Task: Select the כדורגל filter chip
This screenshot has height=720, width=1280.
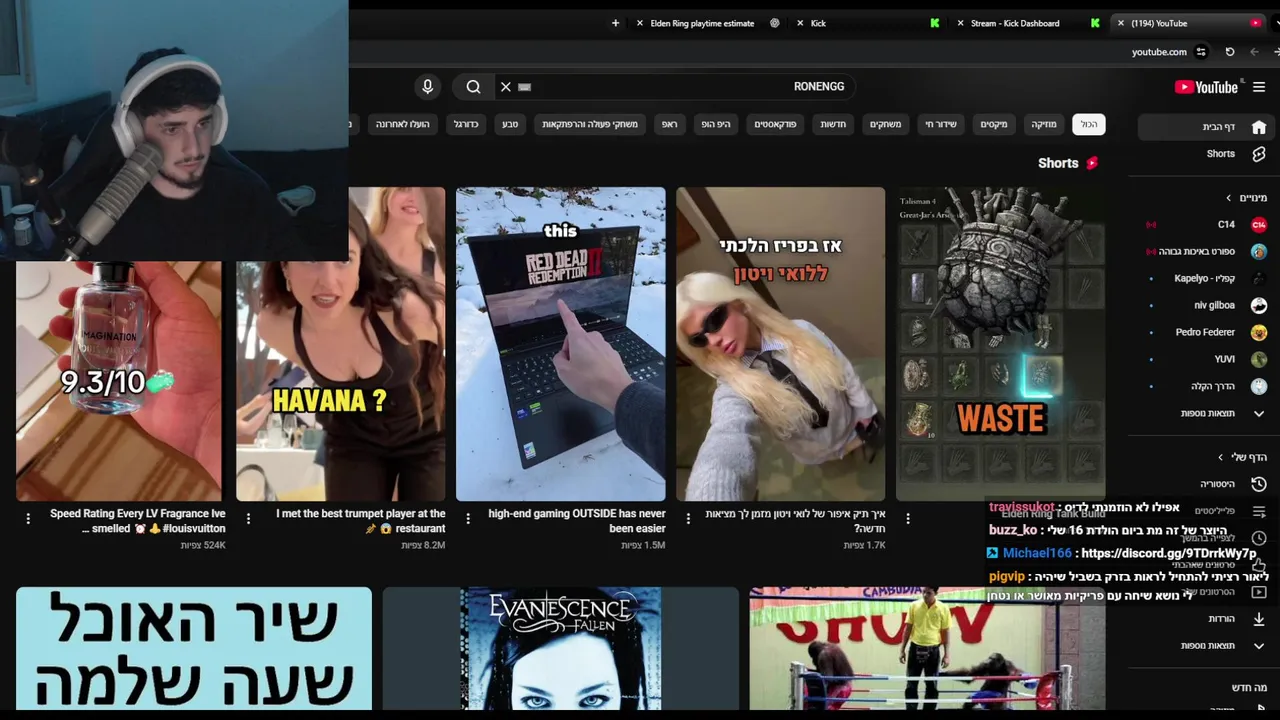Action: [466, 124]
